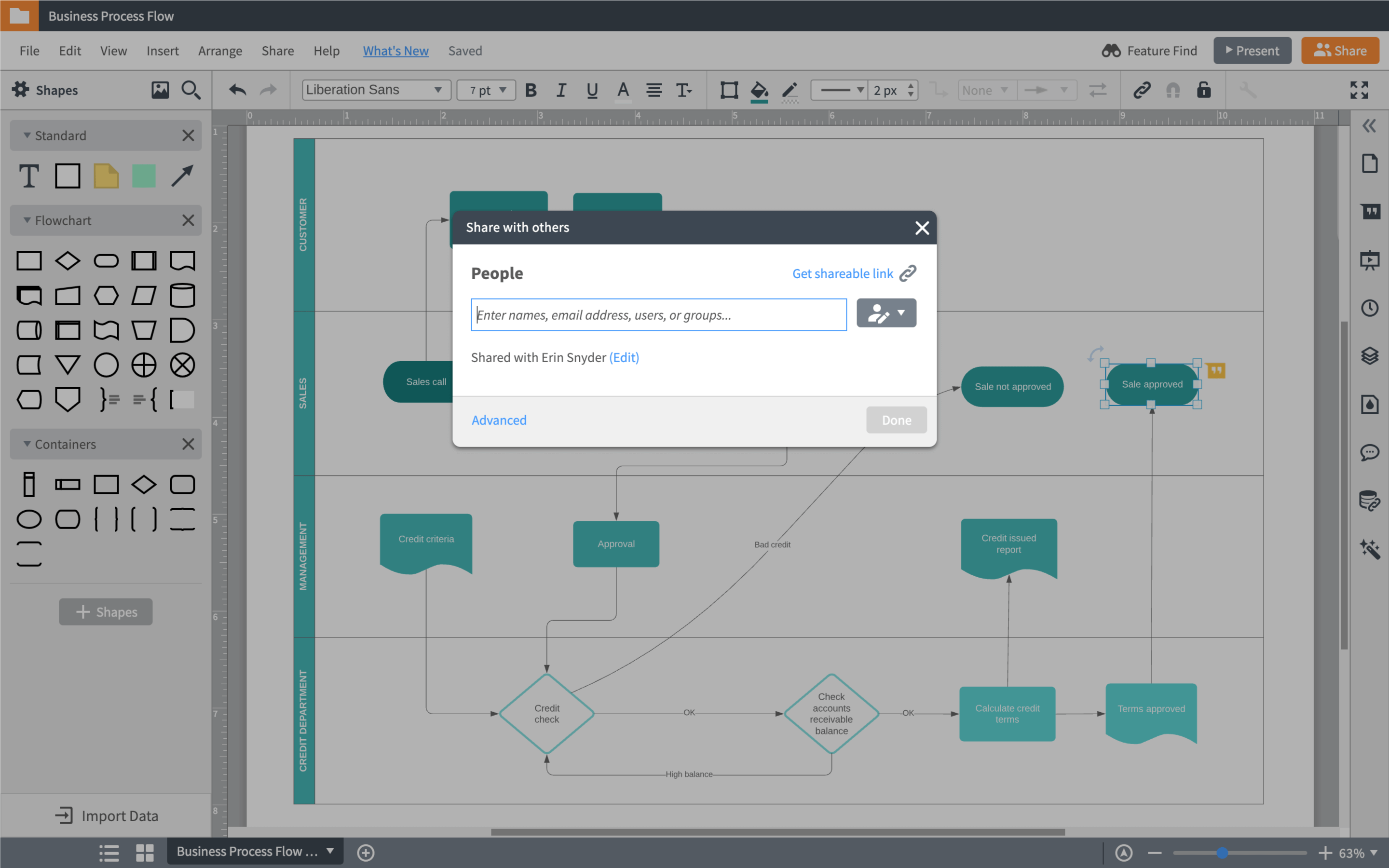Open the Feature Find binoculars
This screenshot has width=1389, height=868.
(x=1111, y=51)
